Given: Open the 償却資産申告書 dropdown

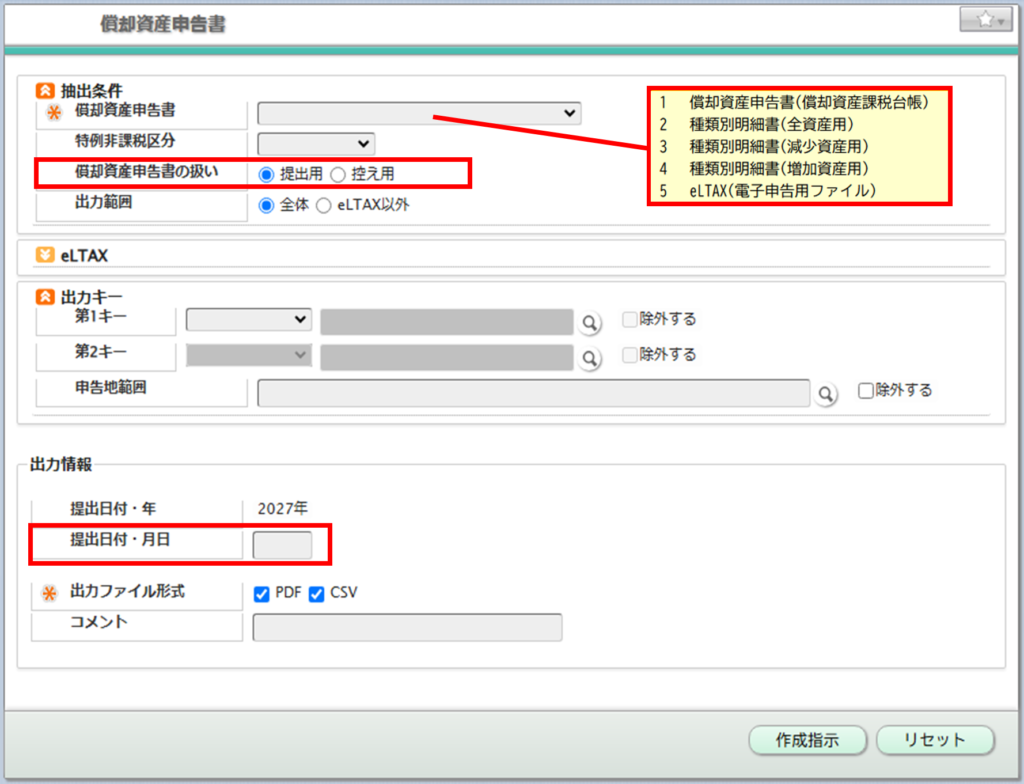Looking at the screenshot, I should (419, 113).
